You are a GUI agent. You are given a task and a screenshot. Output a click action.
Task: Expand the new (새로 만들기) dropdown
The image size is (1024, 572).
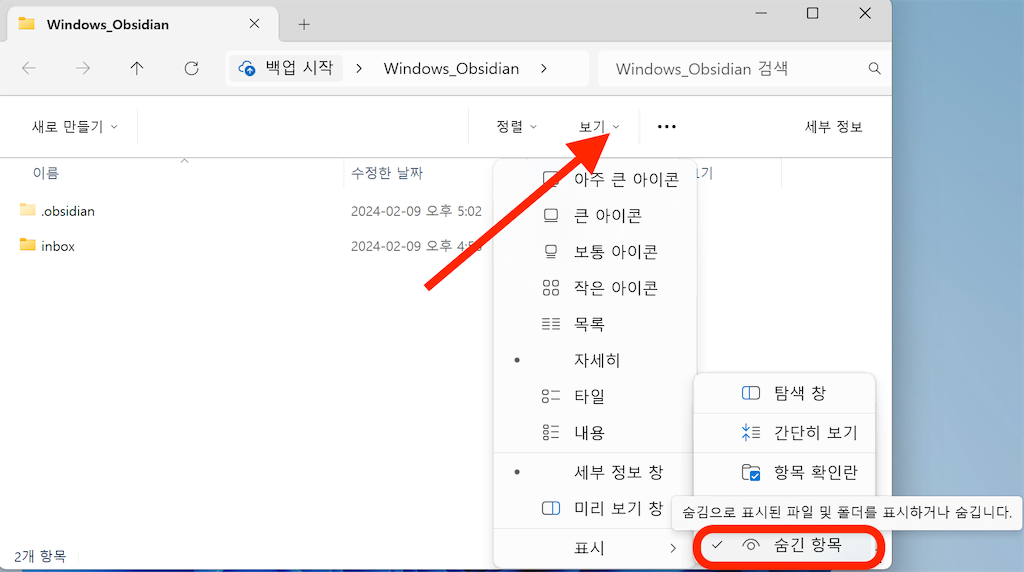pos(75,127)
